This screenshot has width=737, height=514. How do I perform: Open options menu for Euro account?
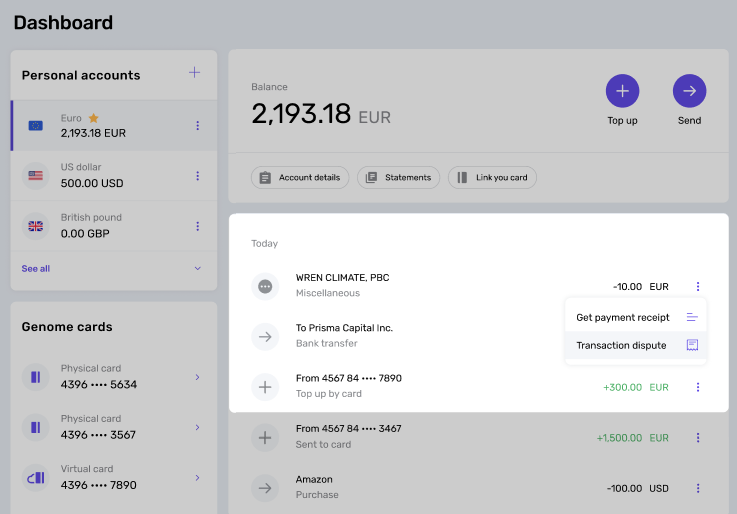[x=197, y=125]
